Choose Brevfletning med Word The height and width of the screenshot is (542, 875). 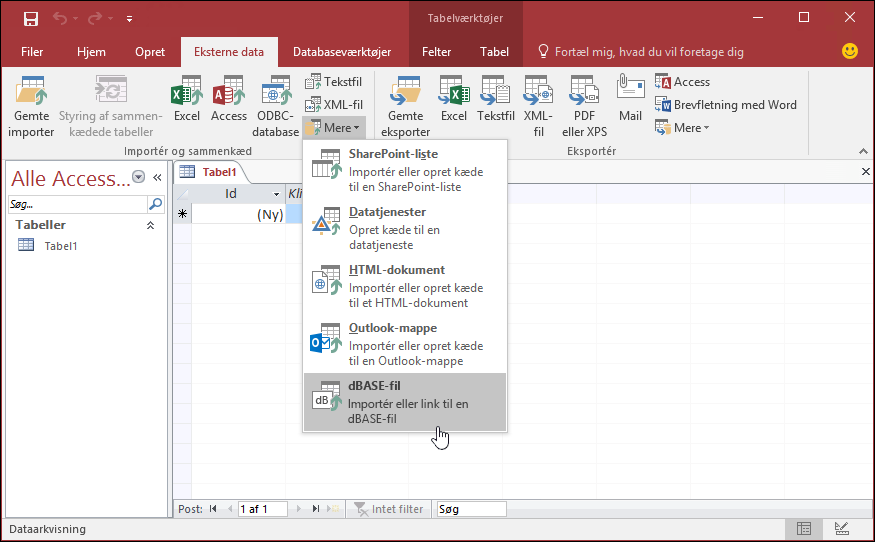tap(725, 104)
